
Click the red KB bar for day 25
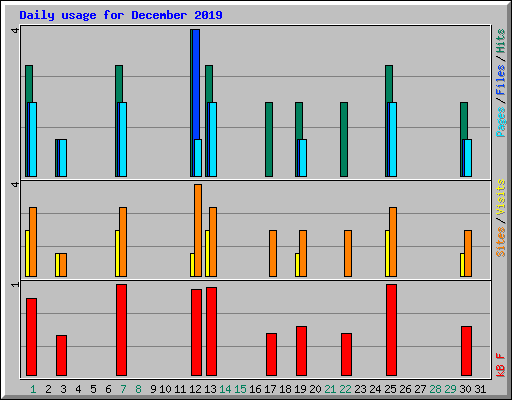click(x=391, y=330)
